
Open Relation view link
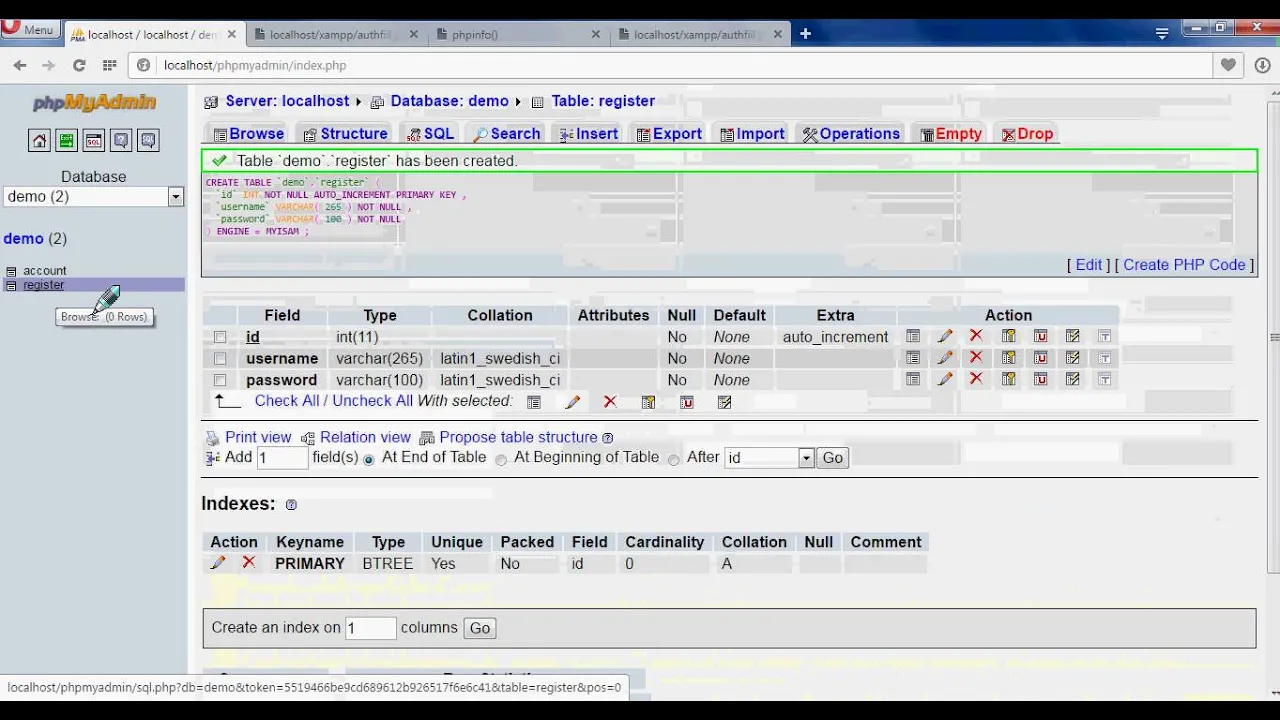(x=365, y=437)
